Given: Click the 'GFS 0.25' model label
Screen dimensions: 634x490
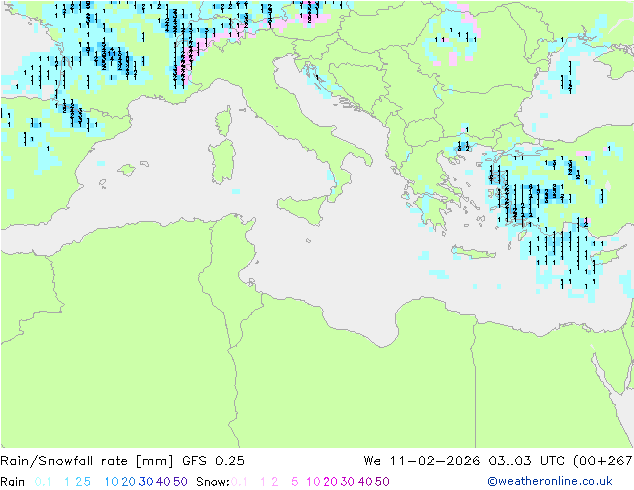Looking at the screenshot, I should point(213,461).
